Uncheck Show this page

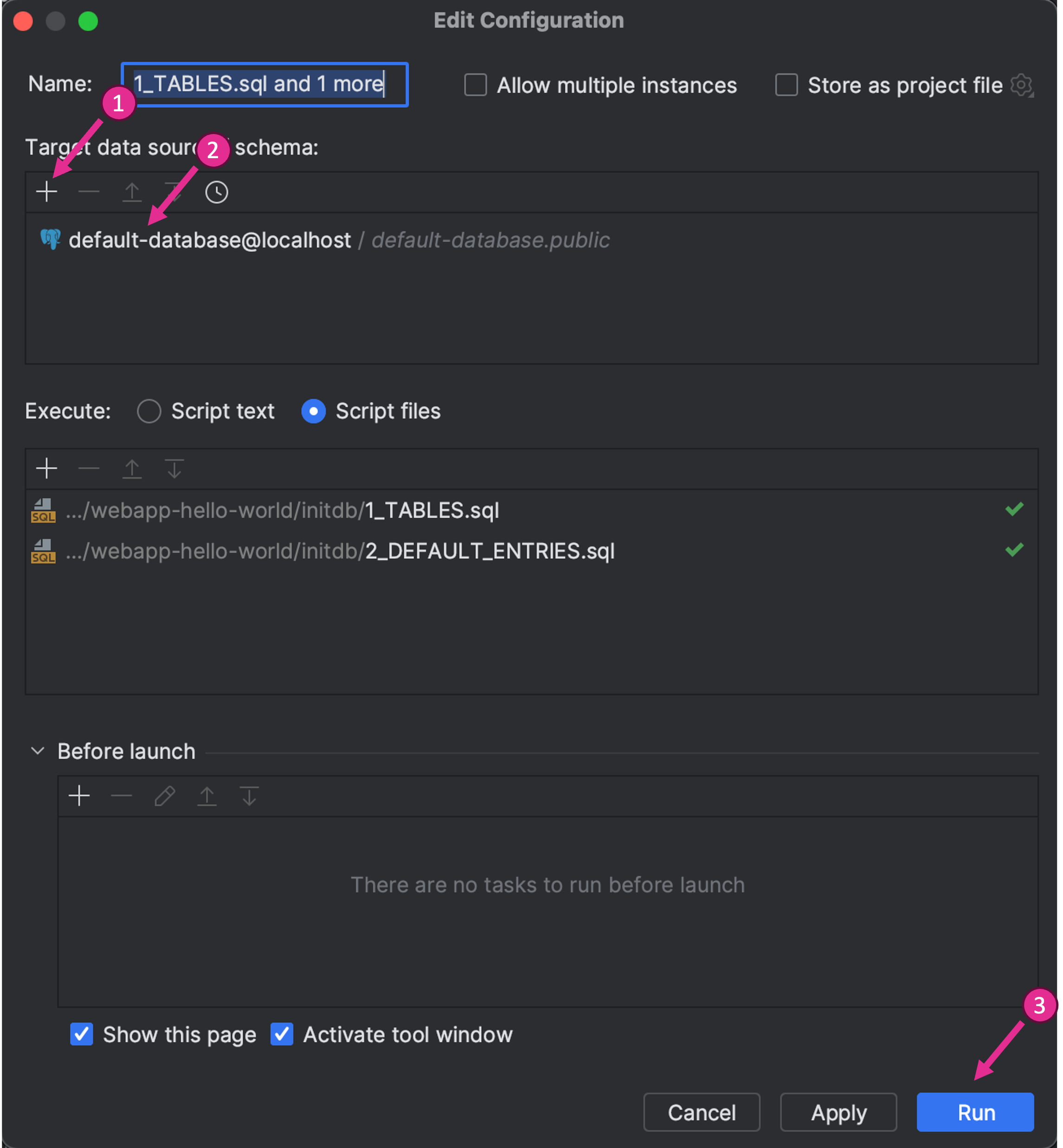click(82, 1034)
